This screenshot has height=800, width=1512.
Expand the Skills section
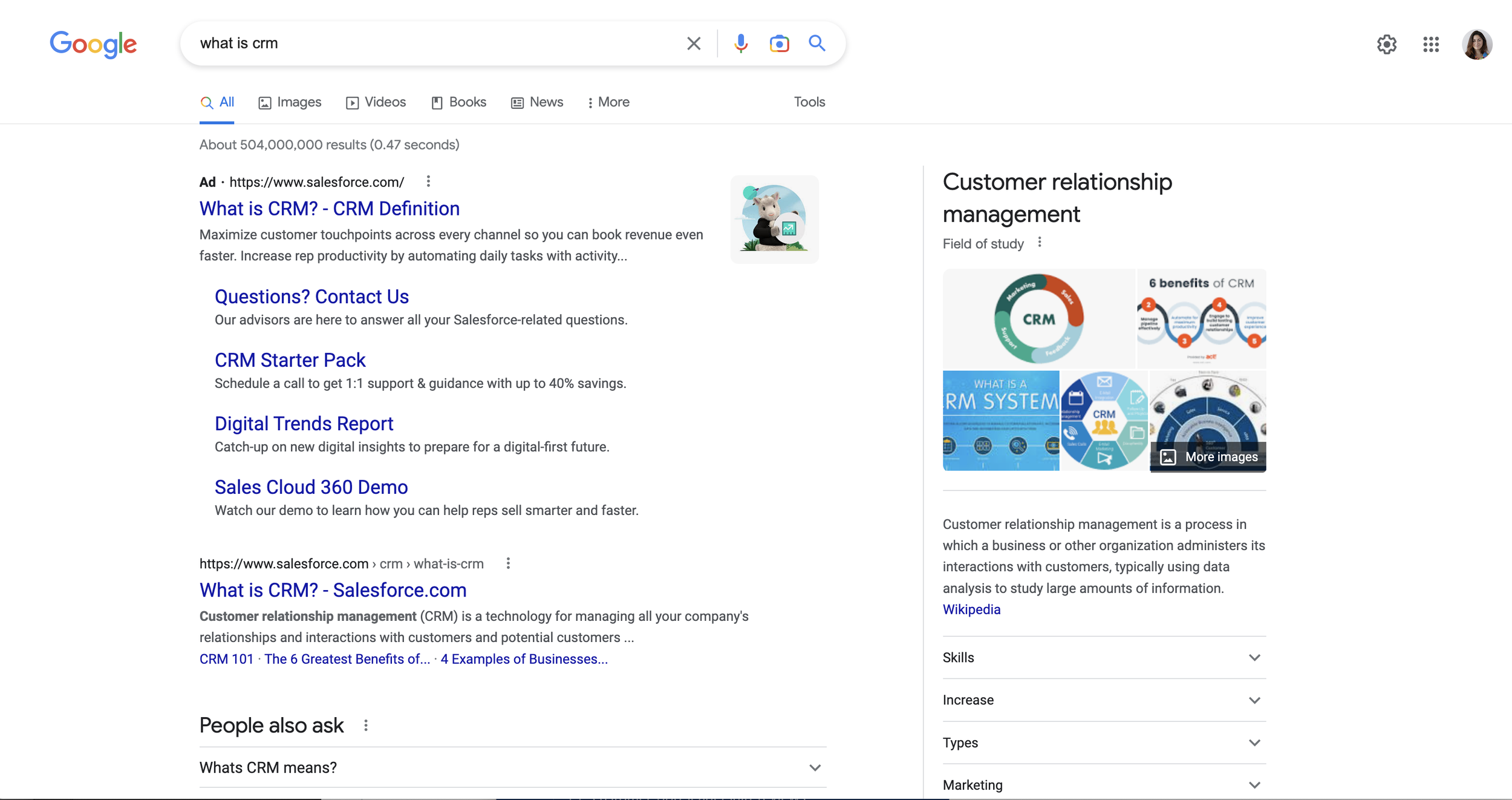click(x=1104, y=657)
